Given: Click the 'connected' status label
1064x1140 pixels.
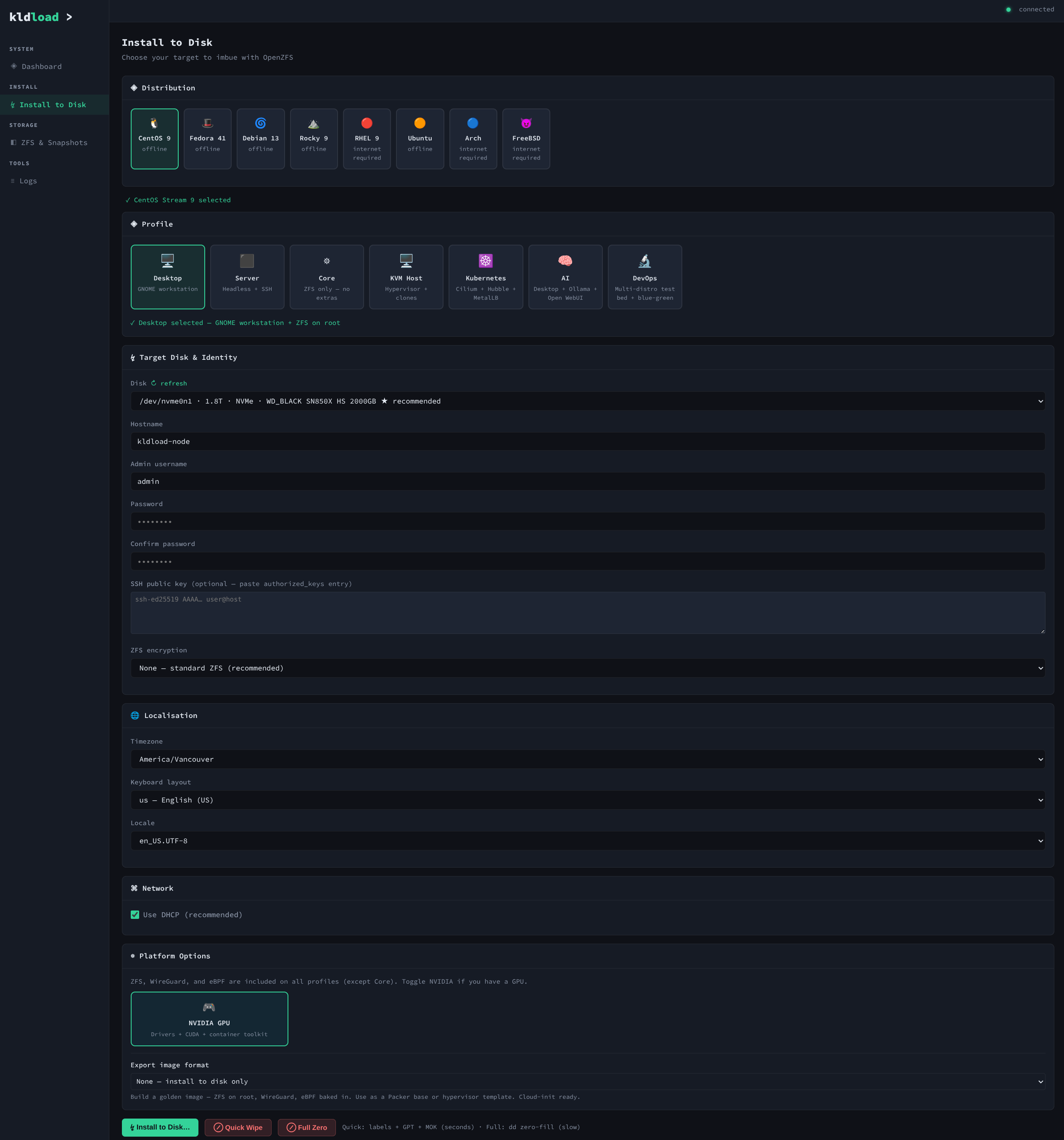Looking at the screenshot, I should [x=1036, y=9].
